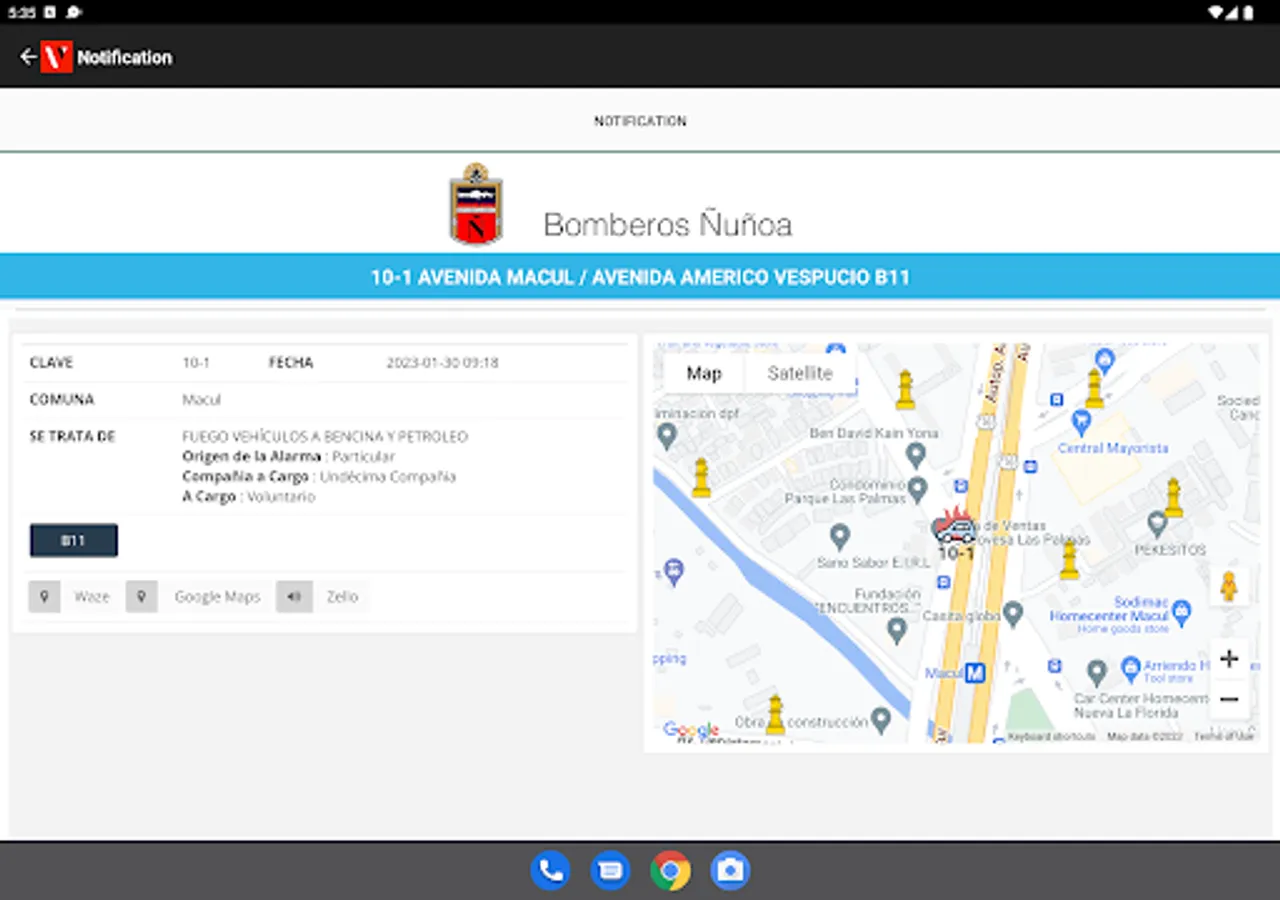This screenshot has width=1280, height=900.
Task: Tap the Macul metro station icon
Action: [975, 673]
